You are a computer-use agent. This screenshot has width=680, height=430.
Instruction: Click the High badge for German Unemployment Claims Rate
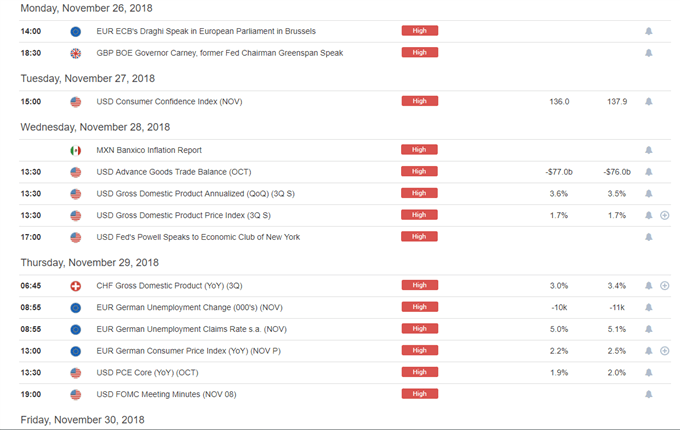coord(420,329)
